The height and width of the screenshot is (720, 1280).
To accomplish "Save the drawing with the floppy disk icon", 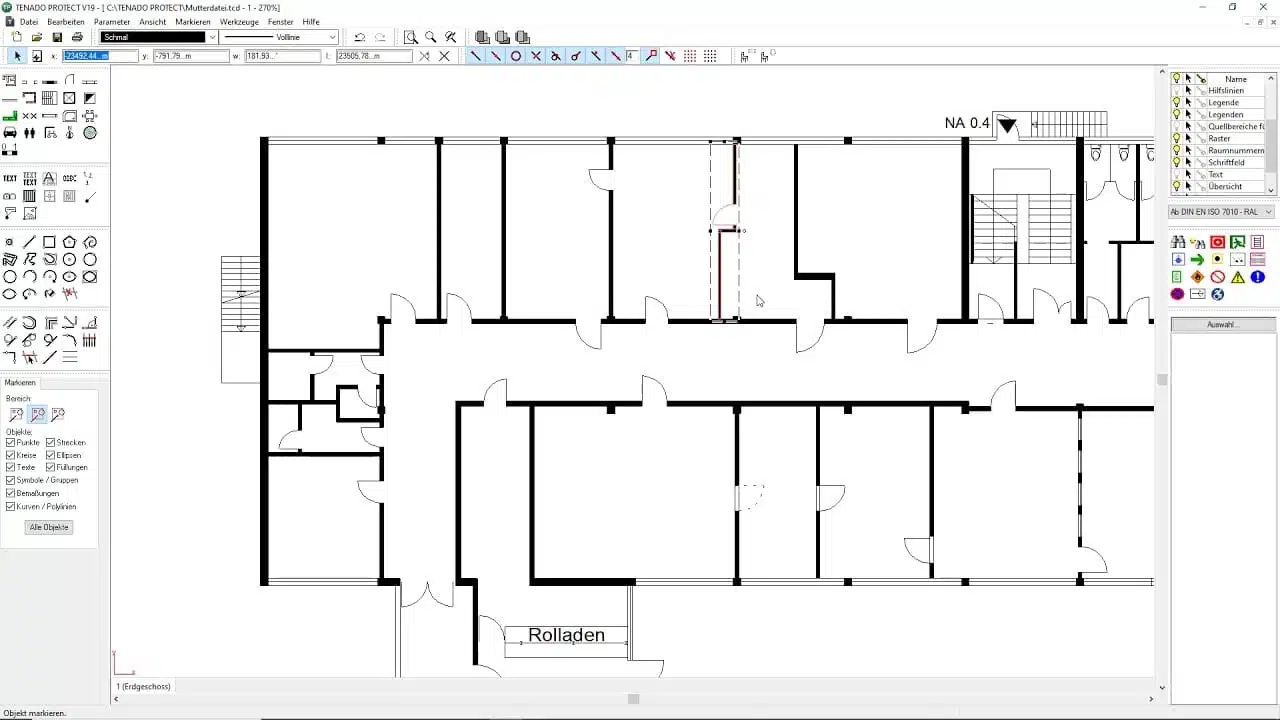I will [x=57, y=37].
